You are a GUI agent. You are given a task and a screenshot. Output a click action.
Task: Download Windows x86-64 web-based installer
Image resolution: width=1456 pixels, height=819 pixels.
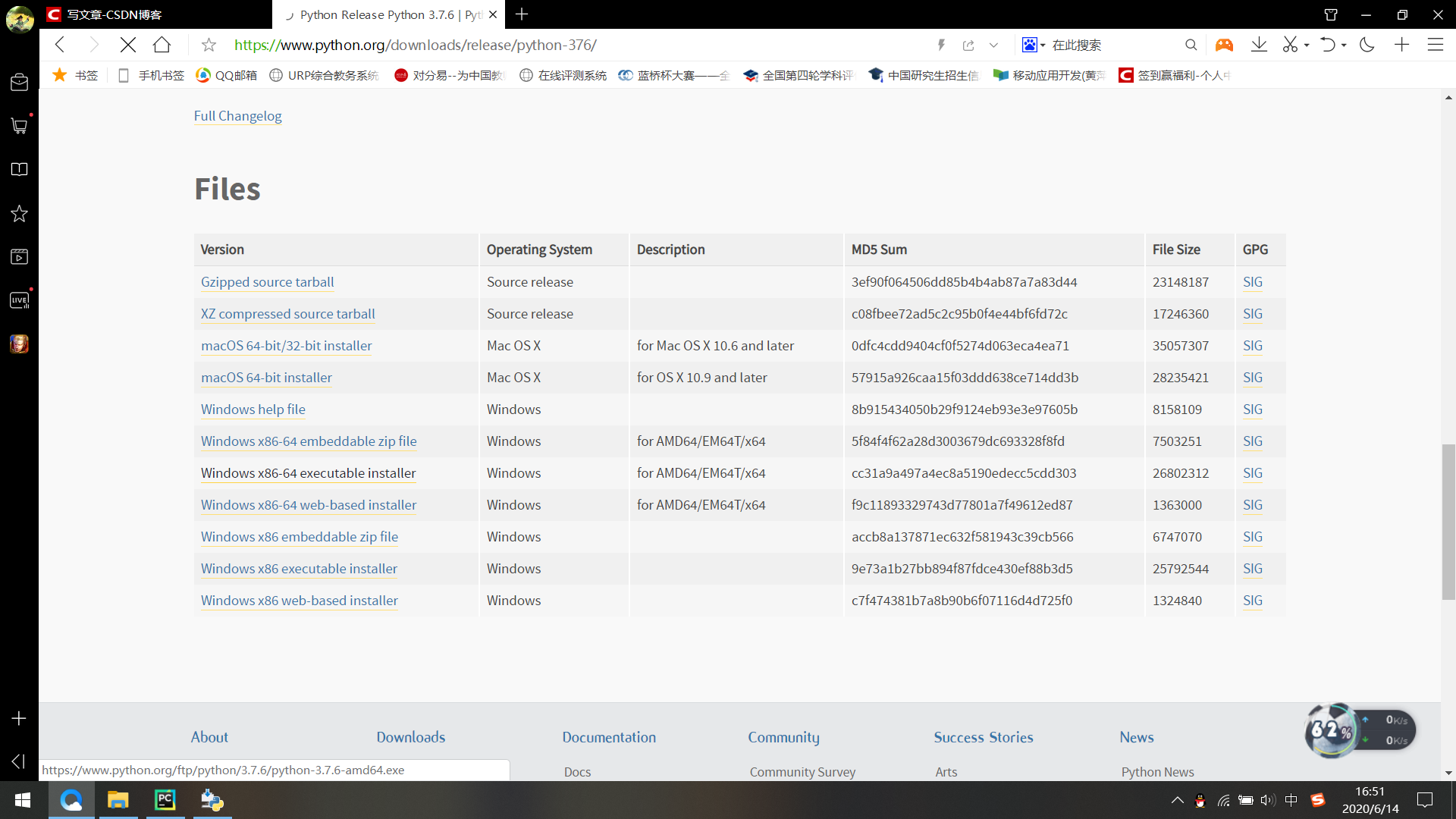309,505
